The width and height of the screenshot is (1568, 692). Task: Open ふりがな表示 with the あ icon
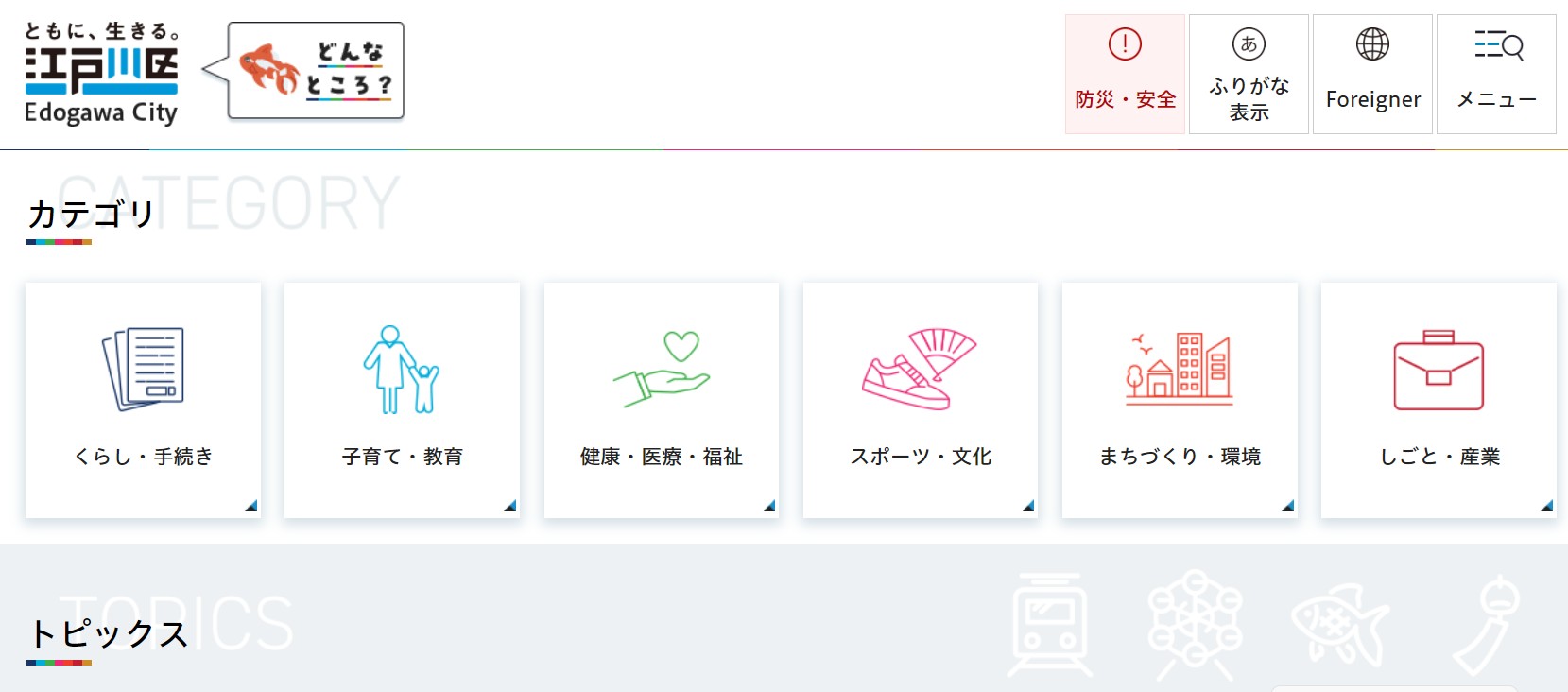pos(1248,42)
